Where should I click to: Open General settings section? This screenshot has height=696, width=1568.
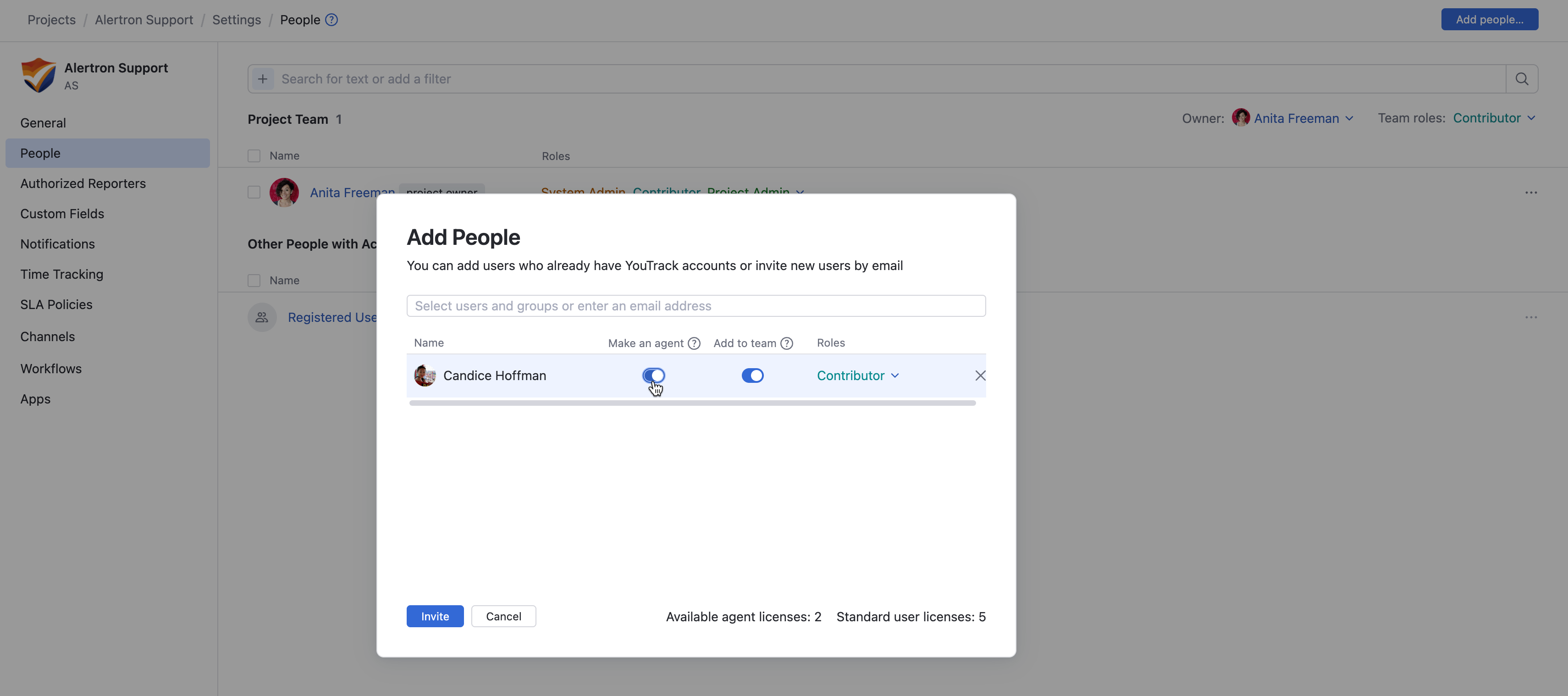[108, 123]
